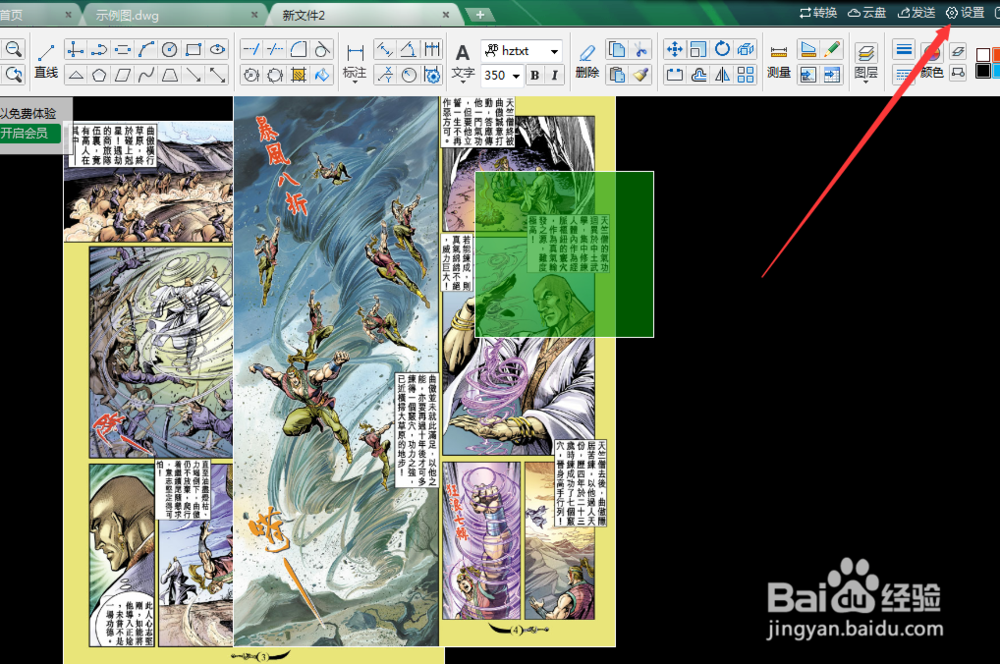Image resolution: width=1000 pixels, height=664 pixels.
Task: Click the trim line tool
Action: (x=275, y=50)
